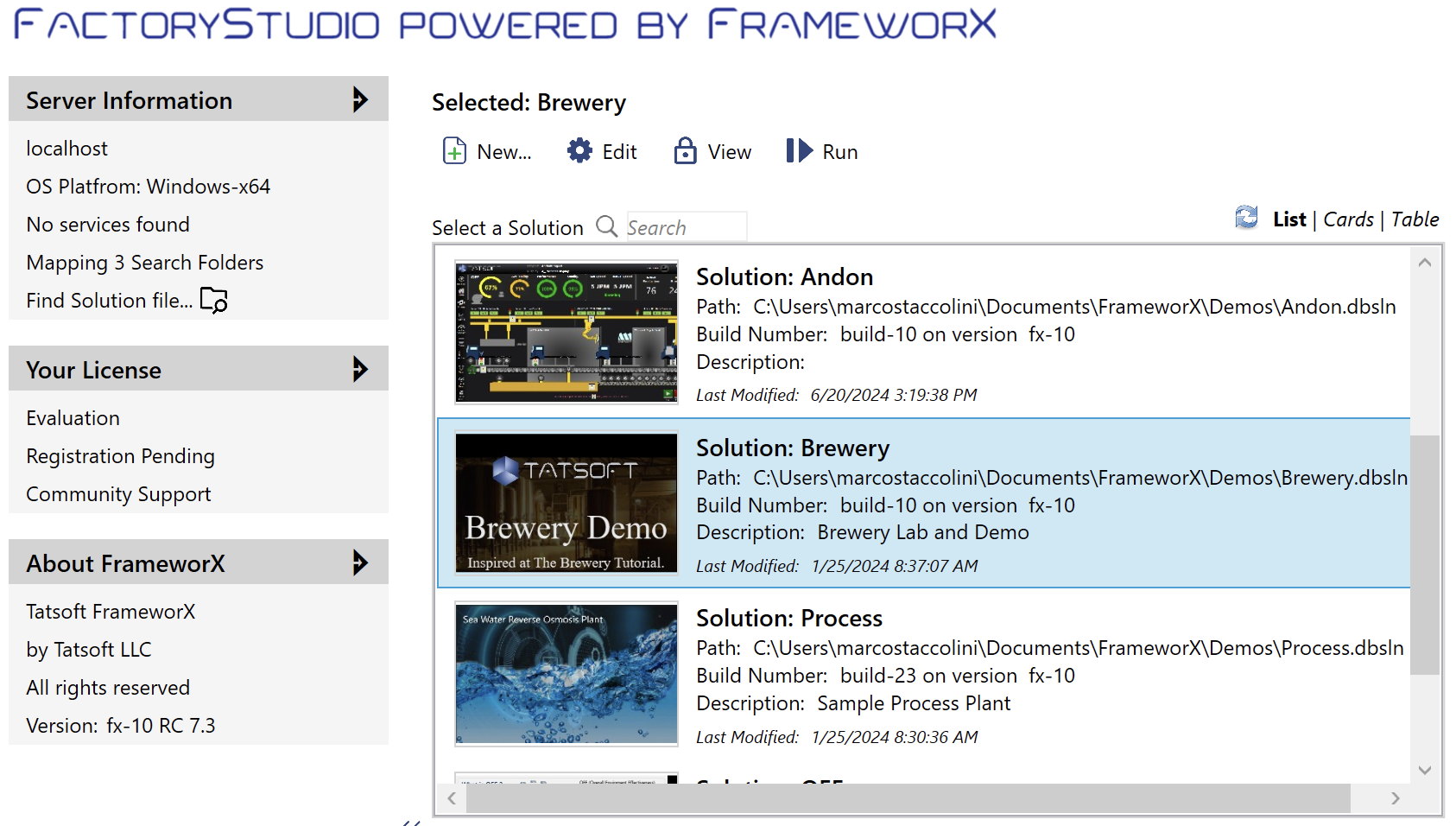
Task: Click the search magnifier icon
Action: [x=607, y=226]
